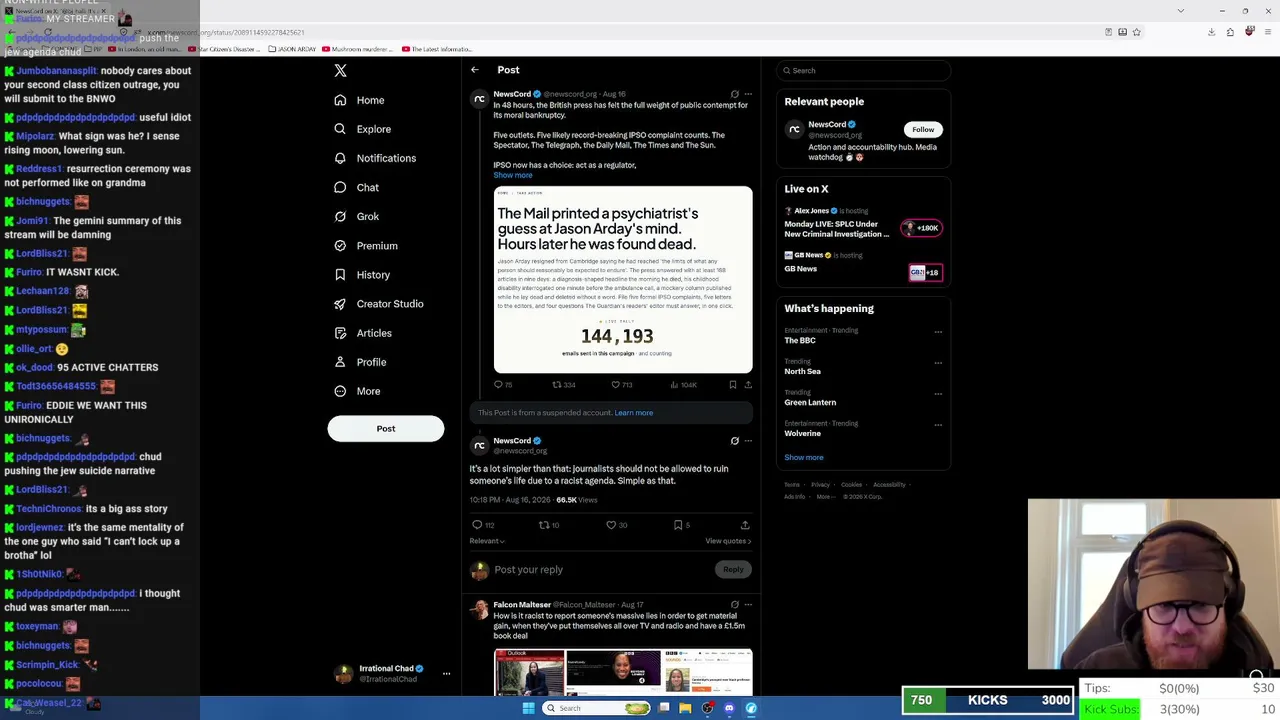Open GB News live broadcast +18 badge
This screenshot has width=1280, height=720.
tap(925, 272)
